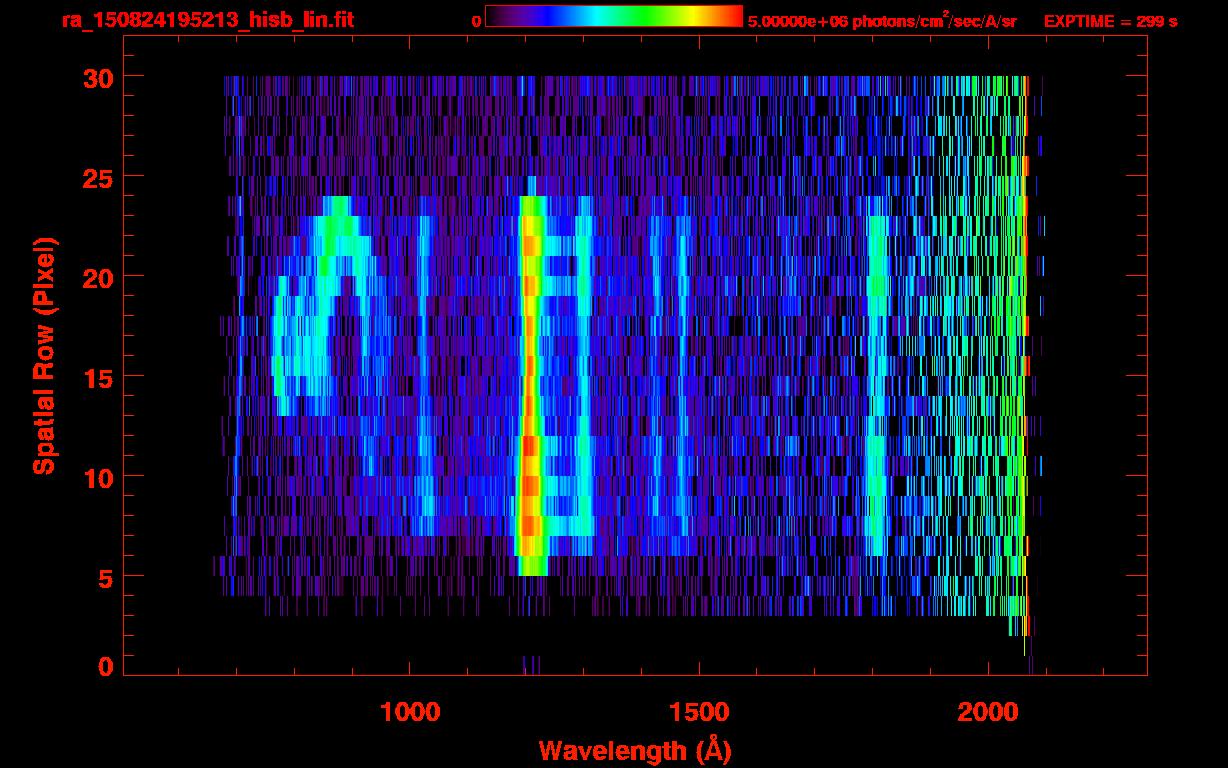1228x768 pixels.
Task: Click the EXPTIME = 299 s label
Action: tap(1110, 21)
